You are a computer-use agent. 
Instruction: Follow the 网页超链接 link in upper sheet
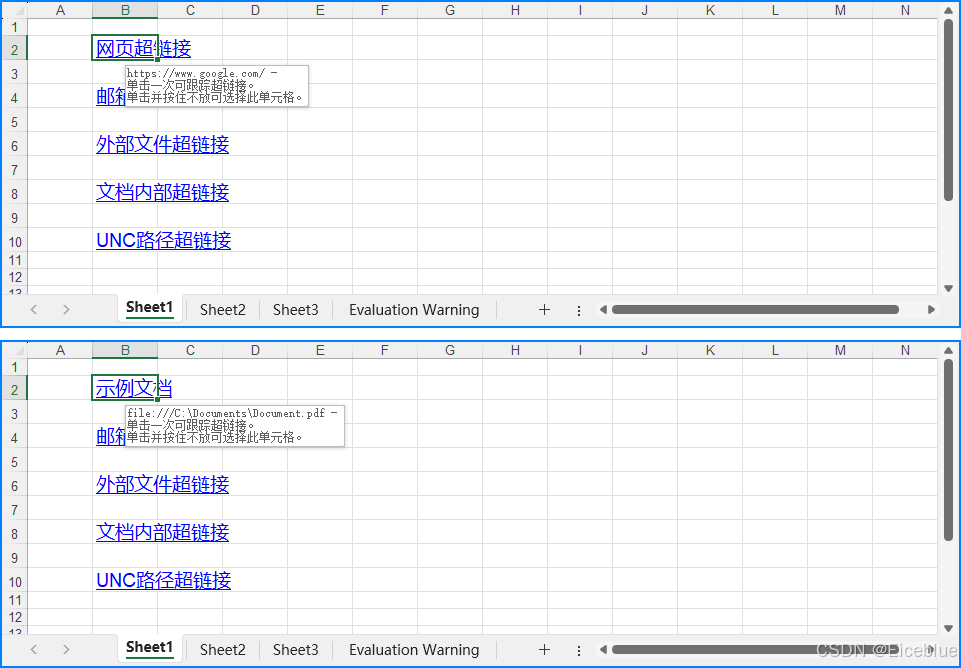pos(143,48)
